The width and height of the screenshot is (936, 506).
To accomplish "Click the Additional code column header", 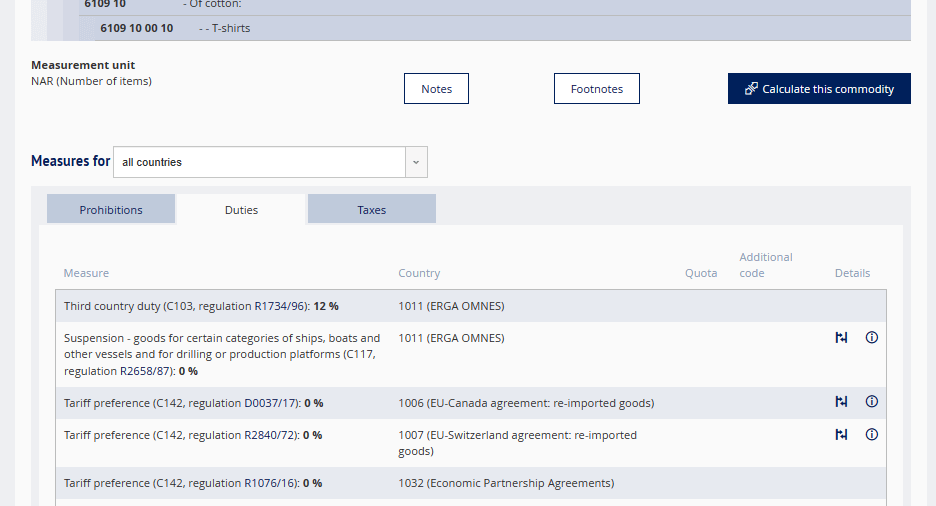I will (766, 265).
